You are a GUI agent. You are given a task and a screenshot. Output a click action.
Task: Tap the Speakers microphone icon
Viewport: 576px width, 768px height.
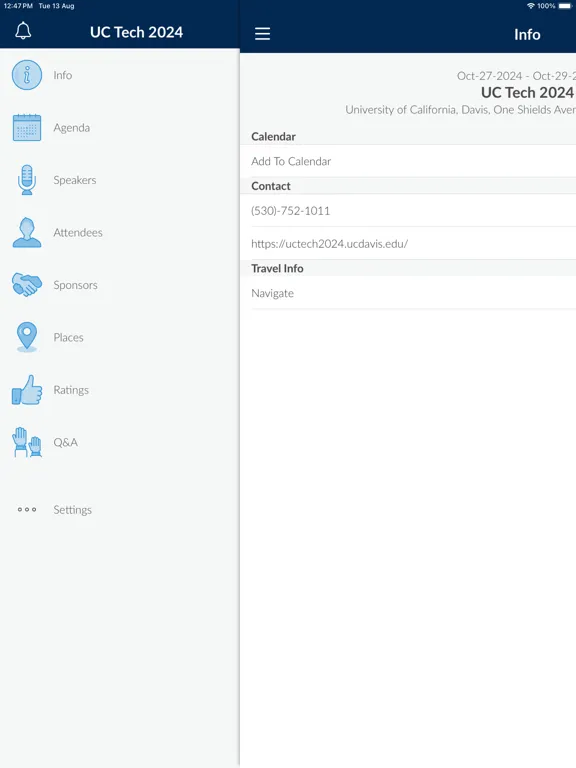tap(27, 180)
